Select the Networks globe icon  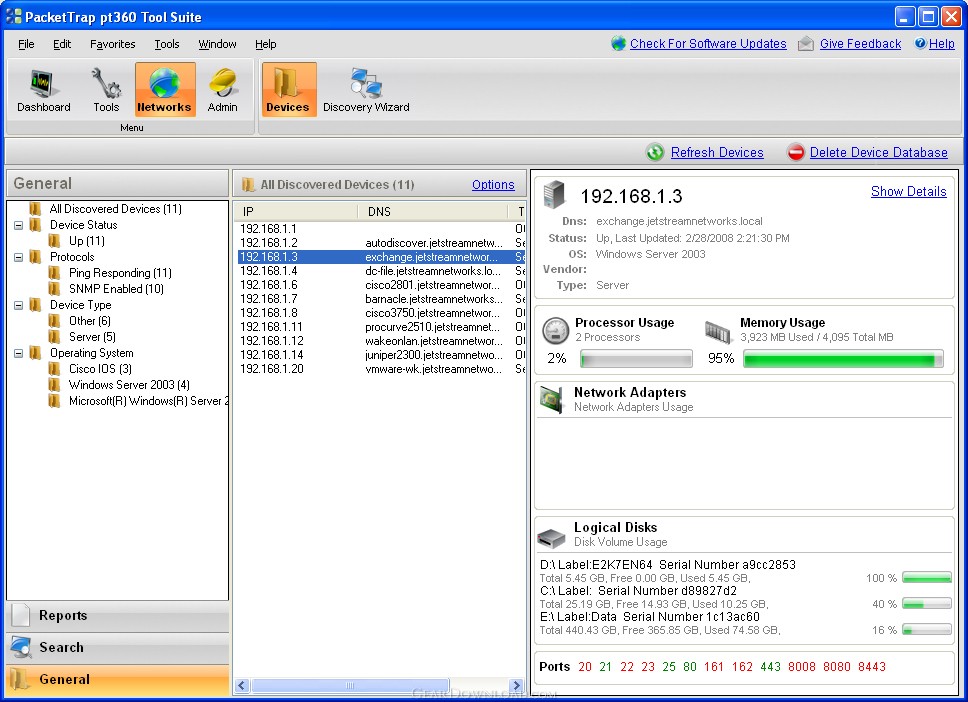pyautogui.click(x=165, y=83)
